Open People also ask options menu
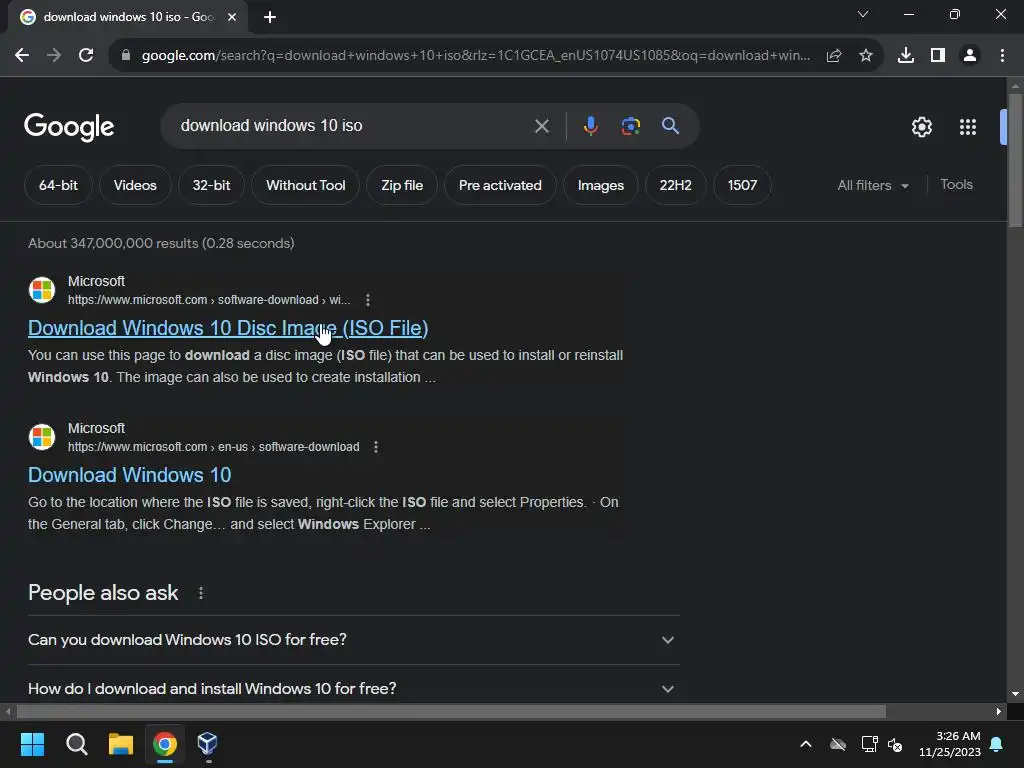 point(200,593)
